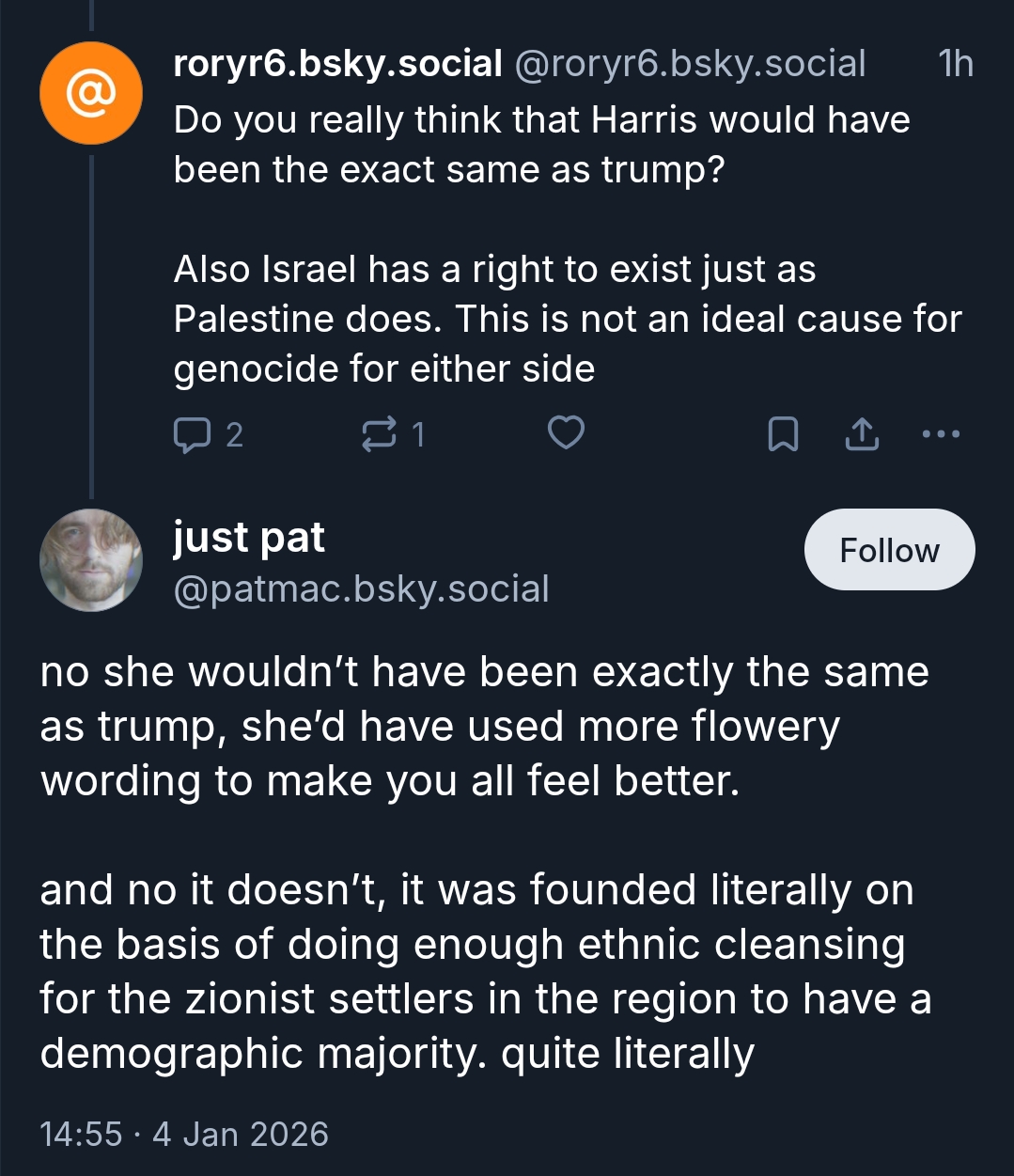Open the post asking about Harris and trump
Image resolution: width=1014 pixels, height=1176 pixels.
point(541,145)
